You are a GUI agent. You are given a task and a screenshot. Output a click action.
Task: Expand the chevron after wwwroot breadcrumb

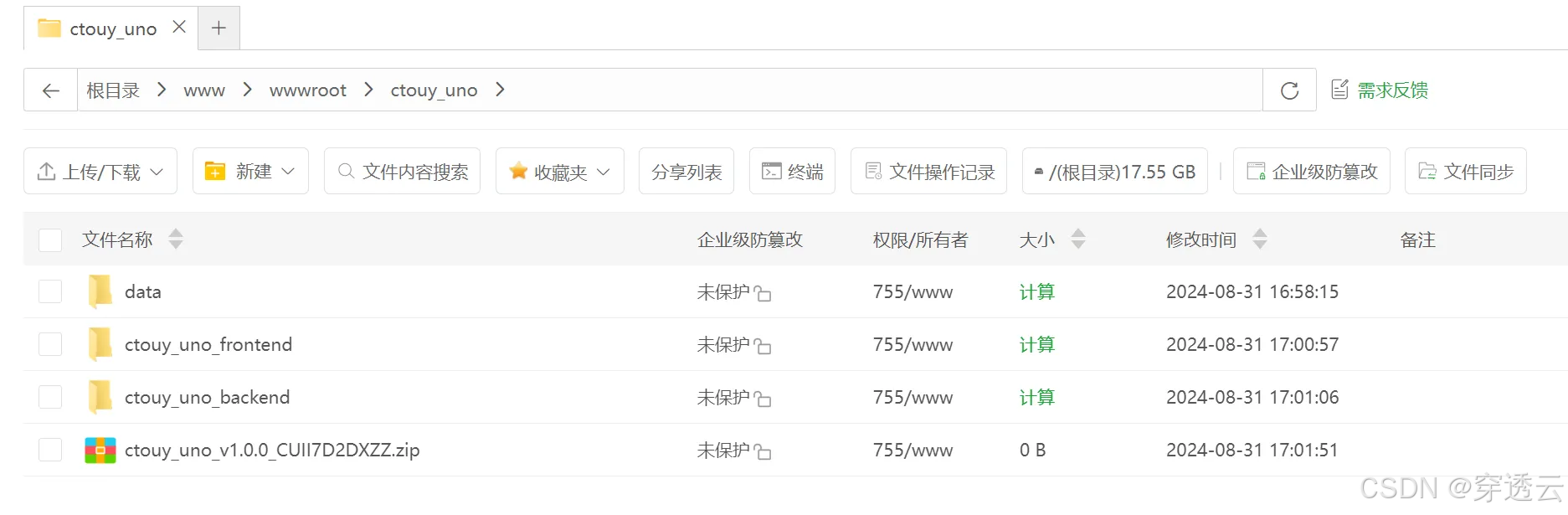[x=368, y=90]
